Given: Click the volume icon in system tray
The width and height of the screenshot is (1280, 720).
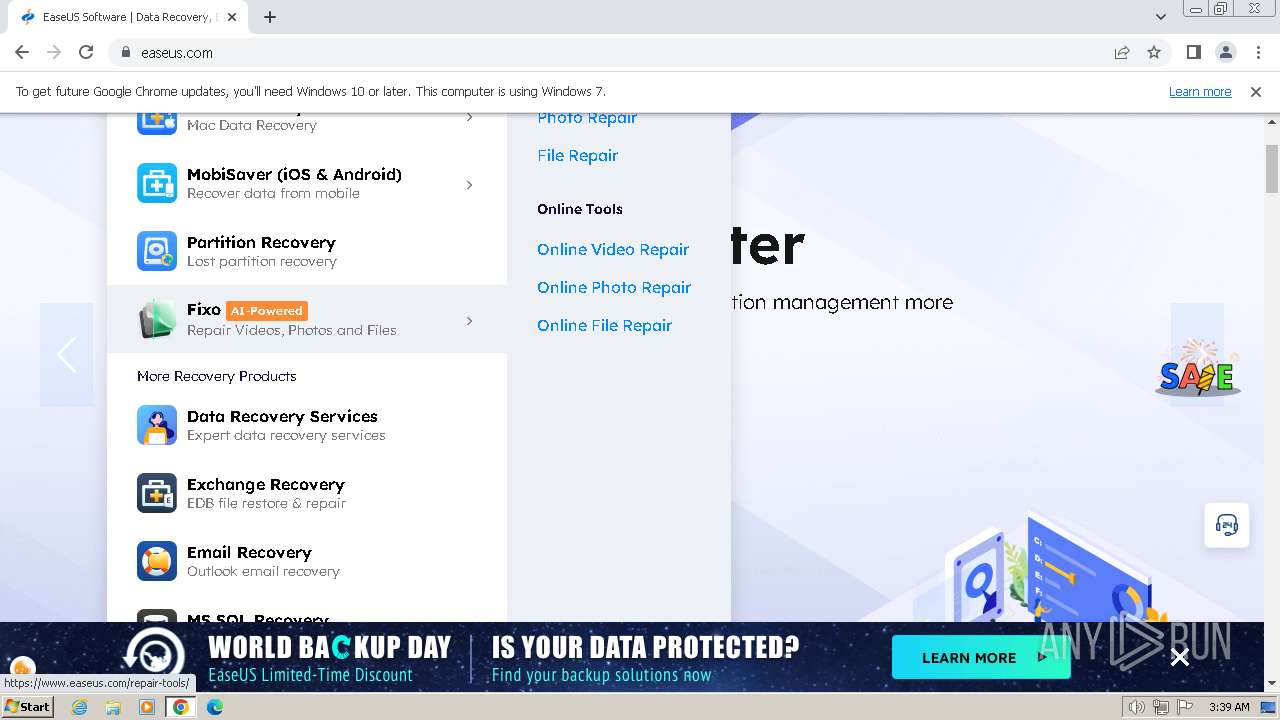Looking at the screenshot, I should pyautogui.click(x=1137, y=707).
